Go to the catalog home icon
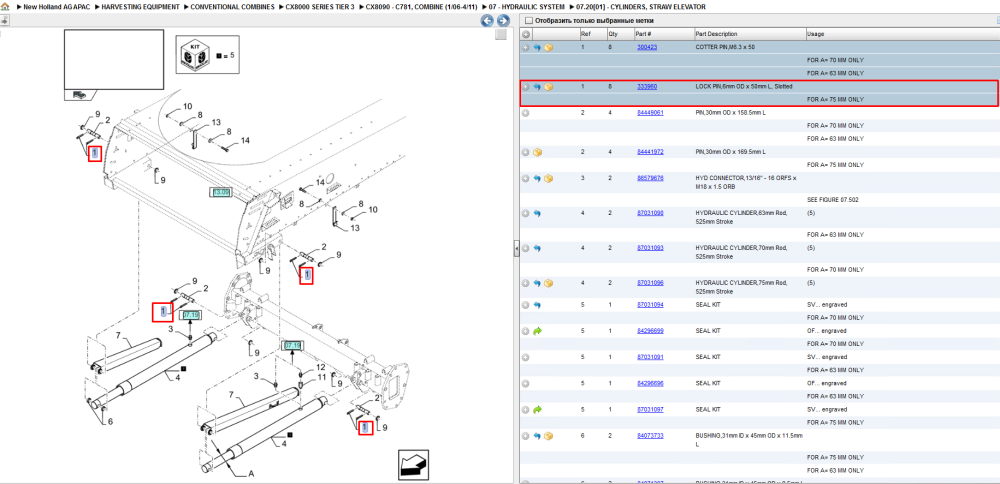Viewport: 1000px width, 484px height. pos(5,6)
